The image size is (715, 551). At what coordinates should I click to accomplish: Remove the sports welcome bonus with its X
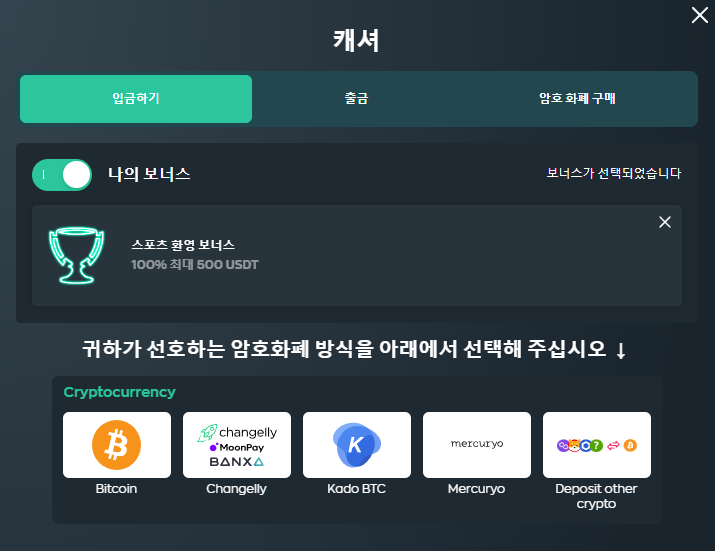665,222
